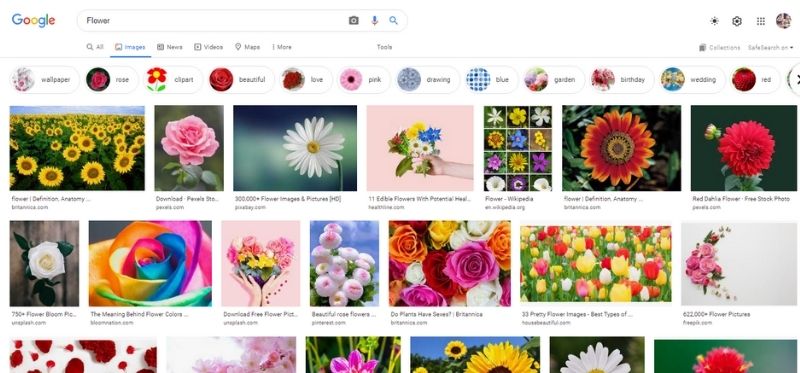Image resolution: width=800 pixels, height=373 pixels.
Task: Expand the More menu
Action: 282,47
